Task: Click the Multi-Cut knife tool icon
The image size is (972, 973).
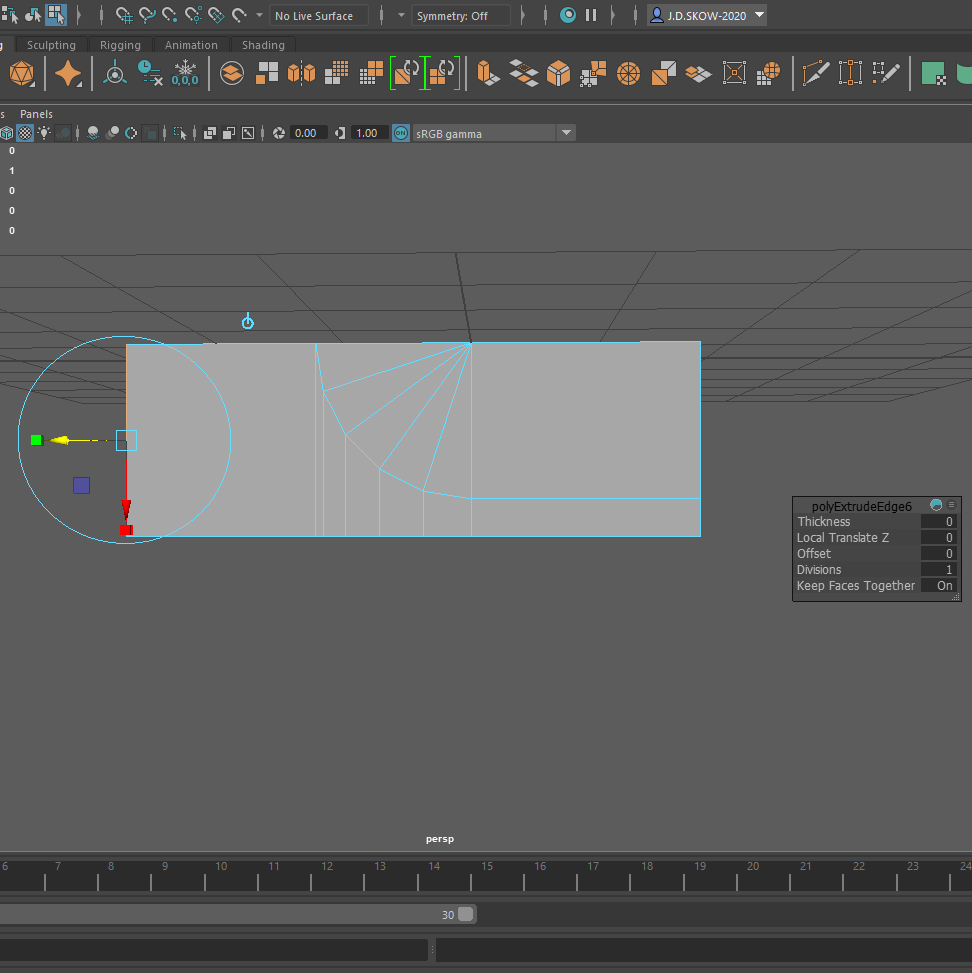Action: click(816, 73)
